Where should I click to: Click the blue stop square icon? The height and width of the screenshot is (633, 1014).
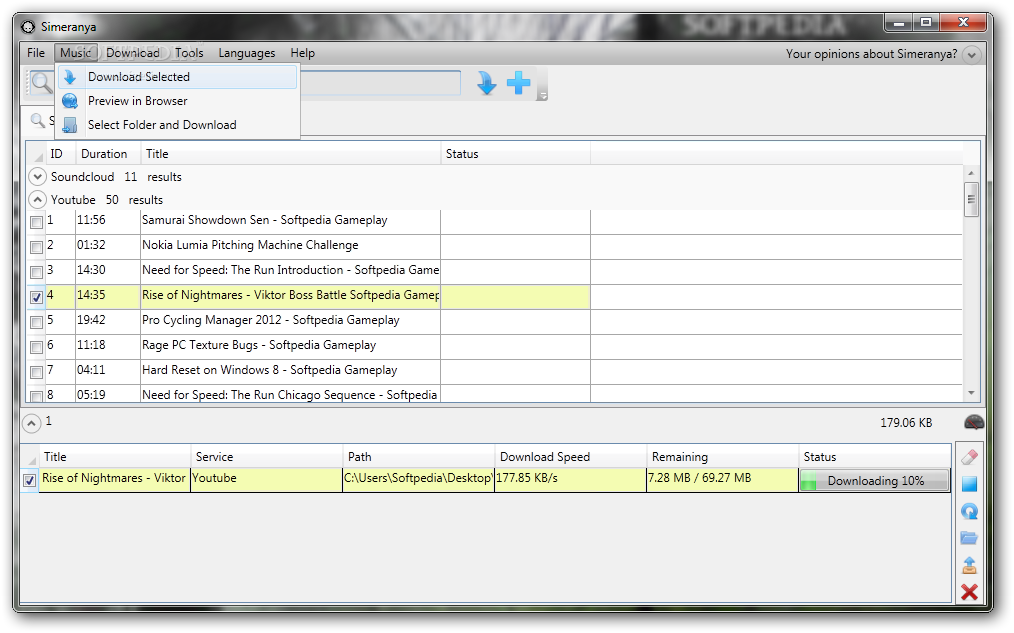coord(969,484)
